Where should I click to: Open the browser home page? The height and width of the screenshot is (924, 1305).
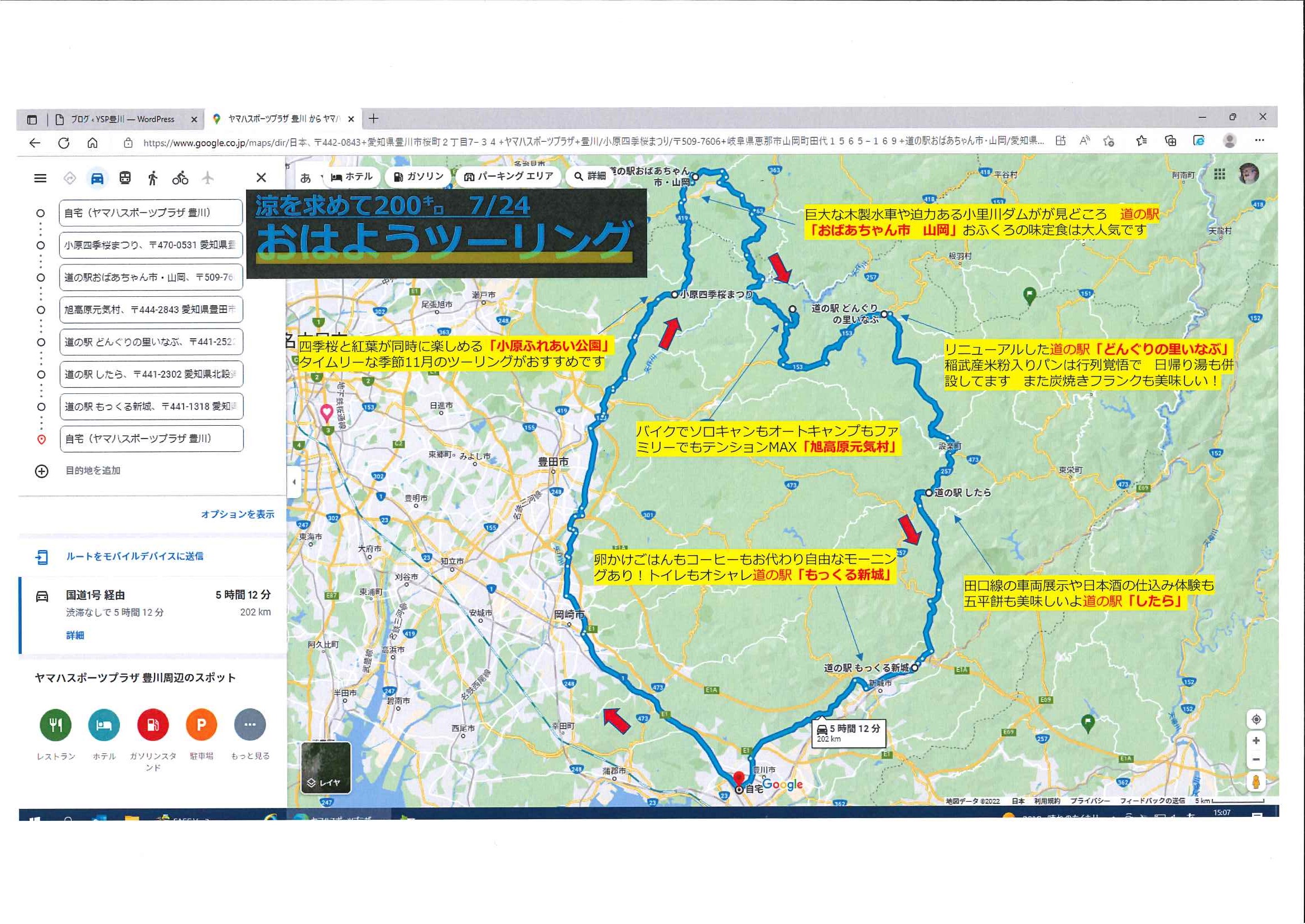click(x=92, y=142)
